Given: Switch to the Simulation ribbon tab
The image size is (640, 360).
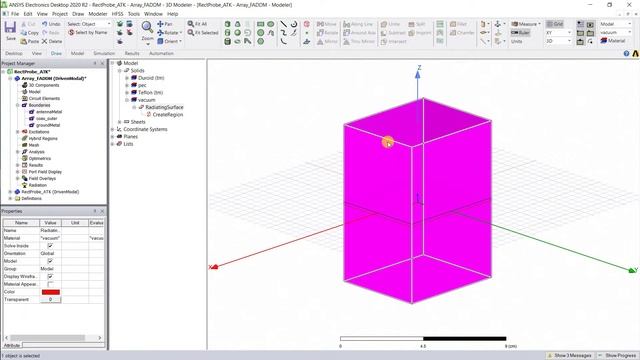Looking at the screenshot, I should pos(104,53).
